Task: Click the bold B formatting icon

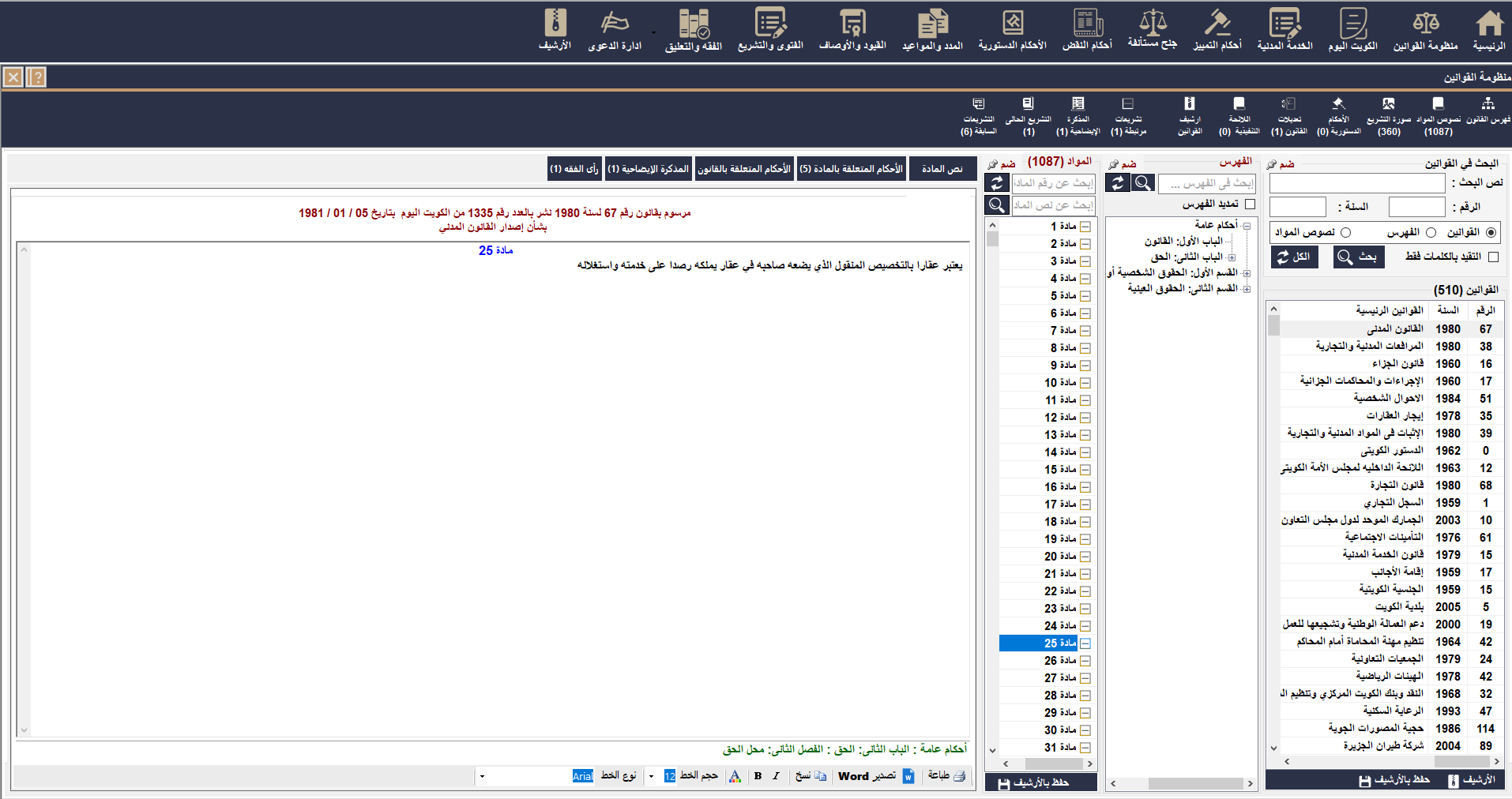Action: pyautogui.click(x=758, y=776)
